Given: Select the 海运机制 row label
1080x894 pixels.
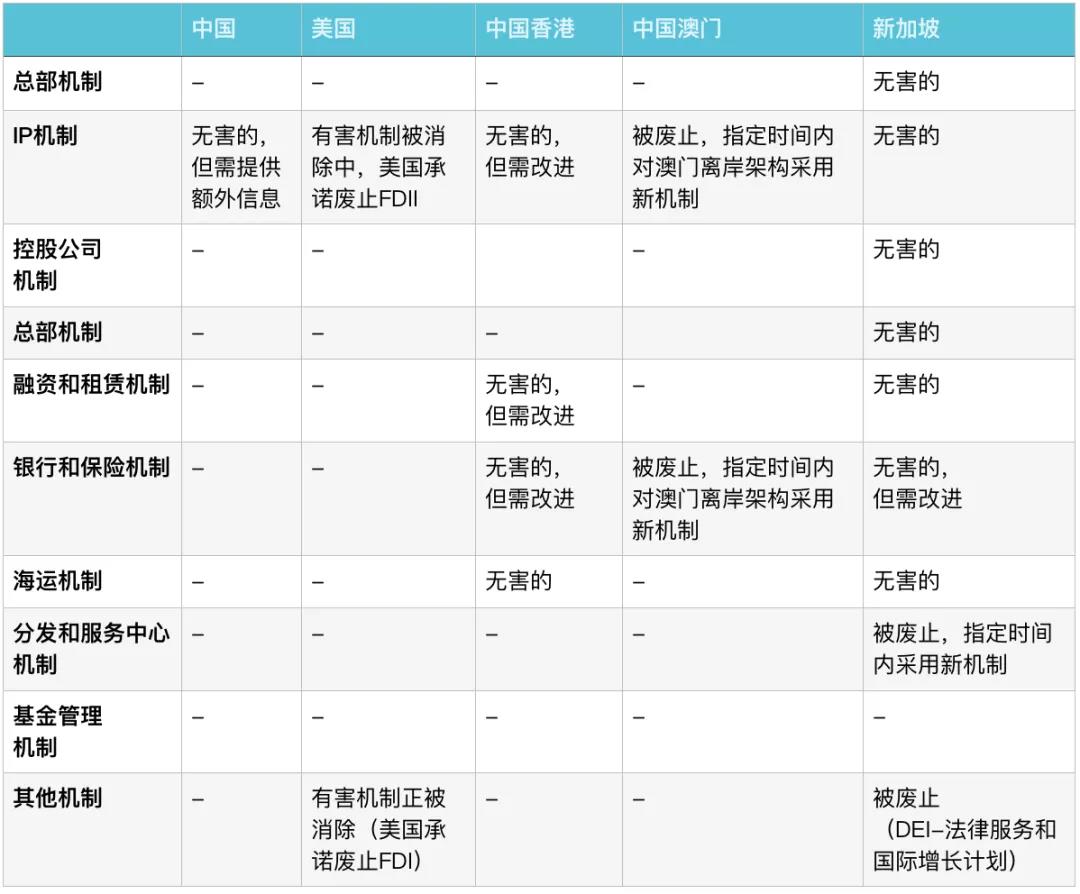Looking at the screenshot, I should pyautogui.click(x=57, y=581).
